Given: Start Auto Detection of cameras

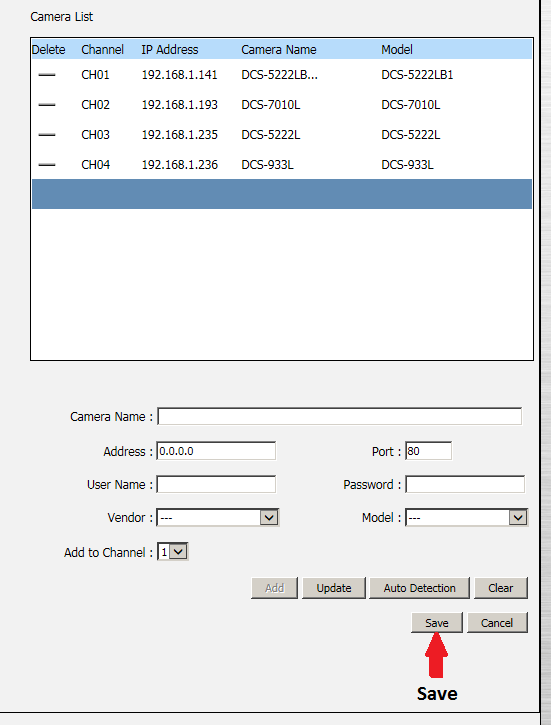Looking at the screenshot, I should tap(419, 588).
